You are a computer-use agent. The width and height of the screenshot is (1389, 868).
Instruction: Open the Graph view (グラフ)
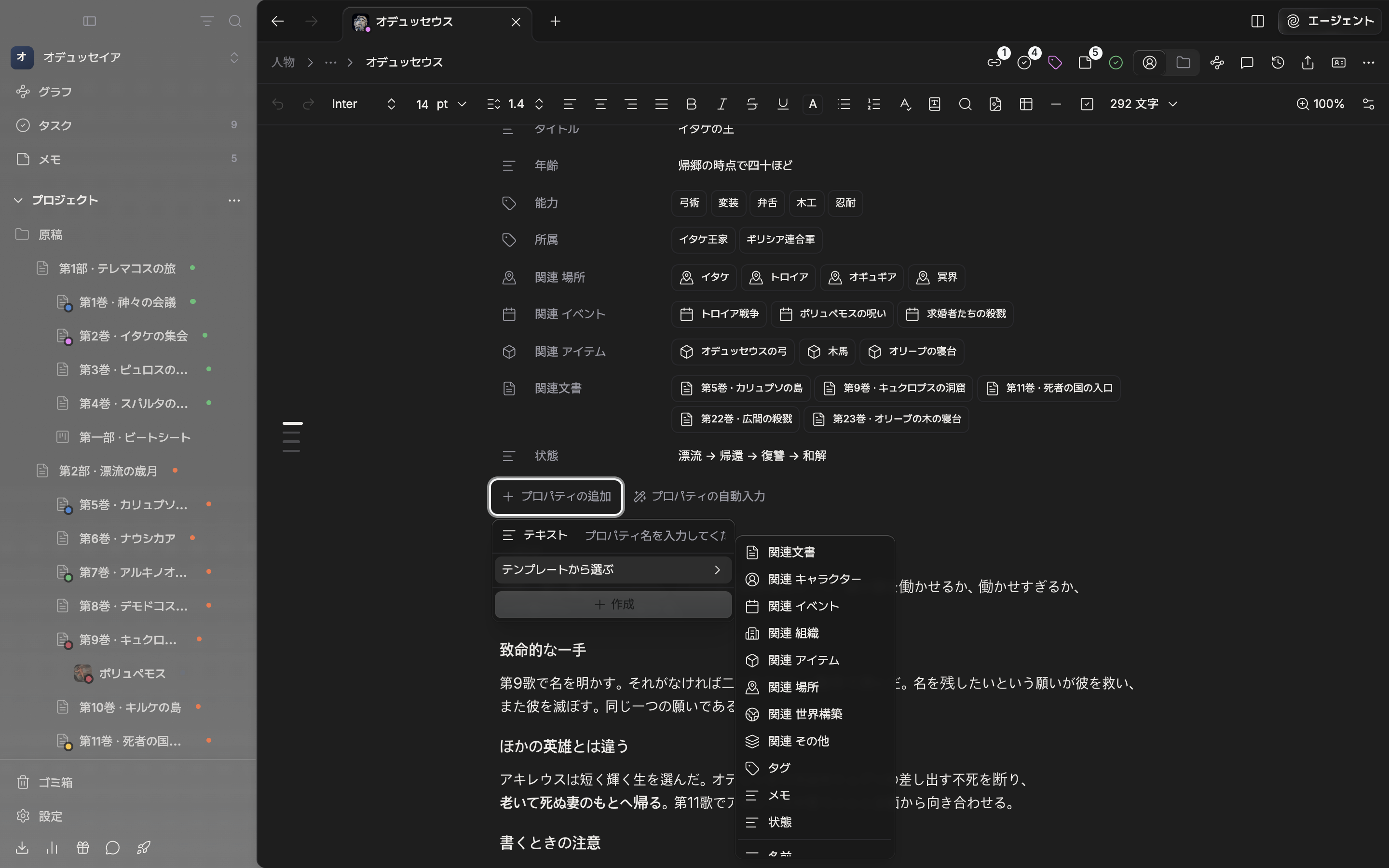click(x=54, y=92)
